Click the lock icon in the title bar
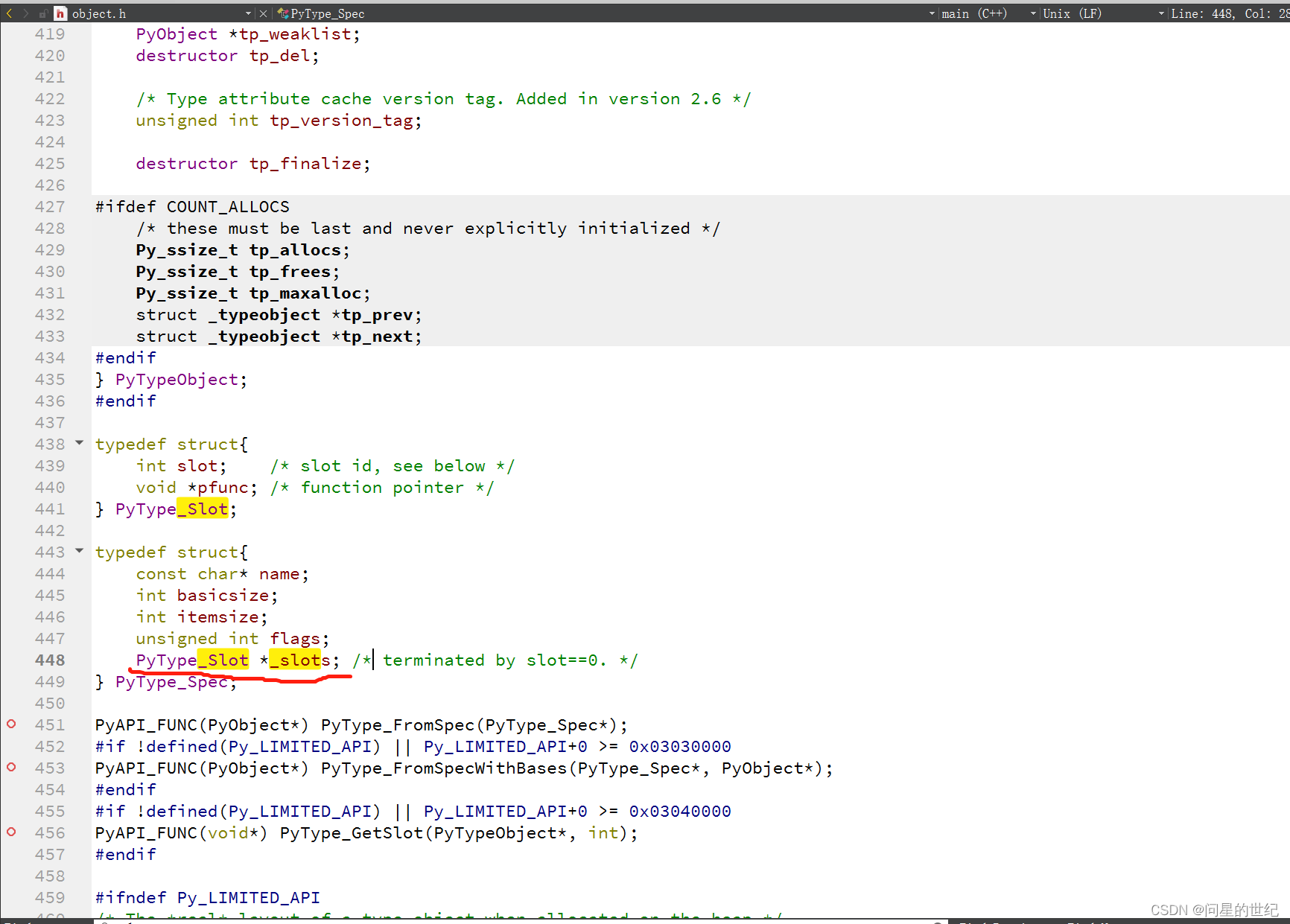Viewport: 1290px width, 924px height. [42, 13]
